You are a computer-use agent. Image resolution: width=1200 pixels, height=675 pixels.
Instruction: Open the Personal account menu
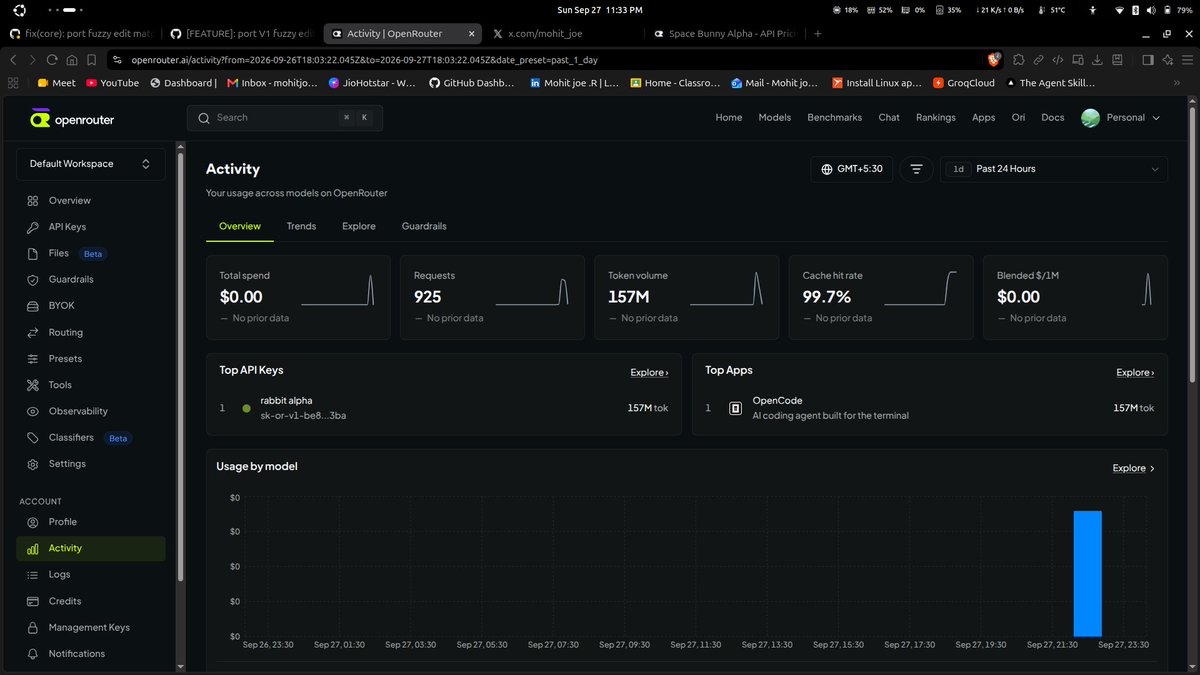[1121, 118]
